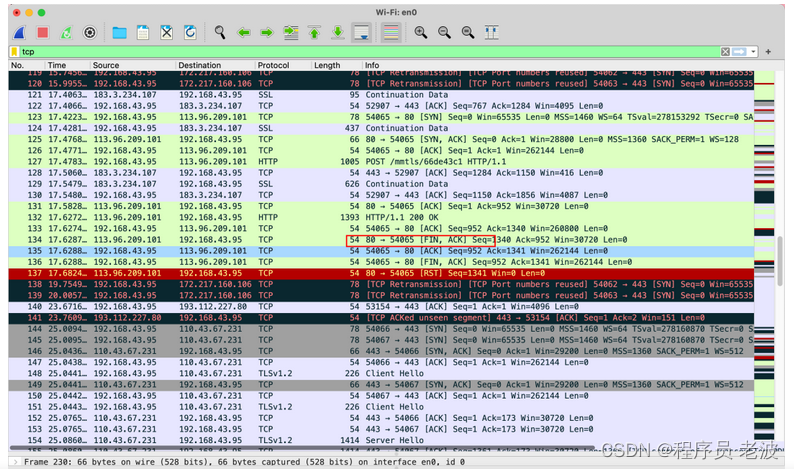The height and width of the screenshot is (469, 794).
Task: Clear the tcp display filter
Action: point(725,52)
